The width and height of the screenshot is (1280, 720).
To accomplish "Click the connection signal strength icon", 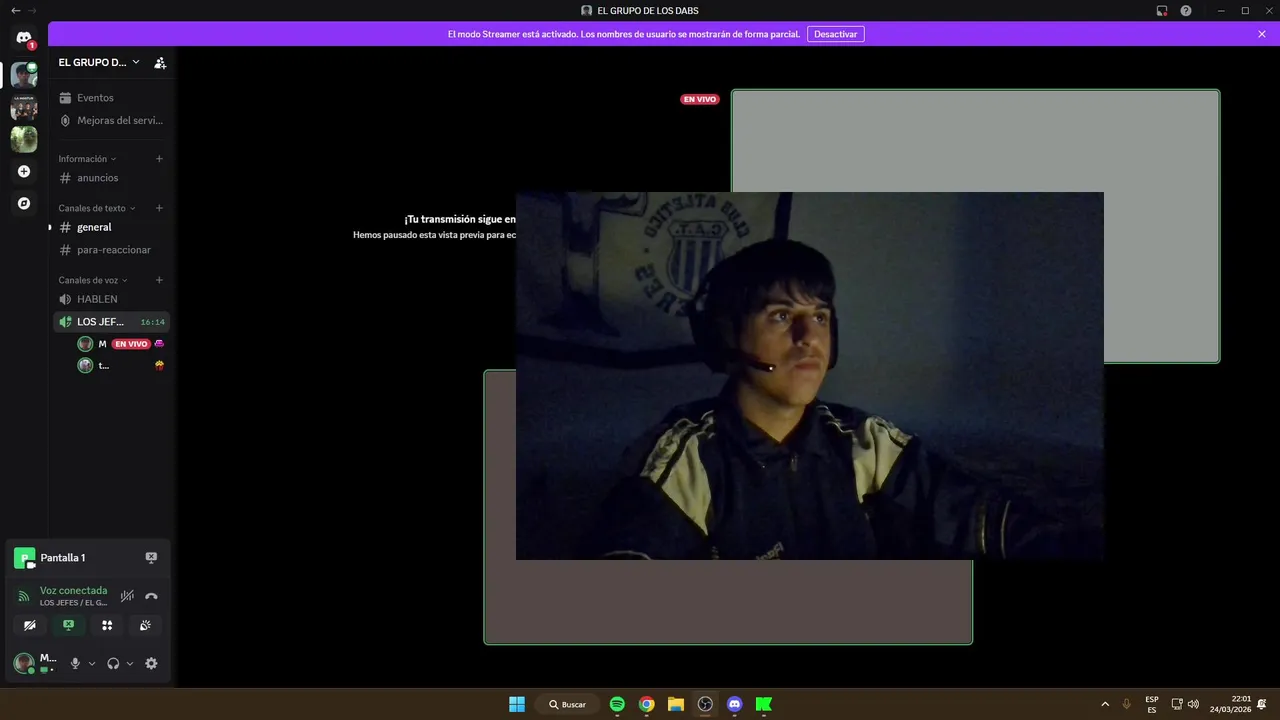I will click(24, 597).
